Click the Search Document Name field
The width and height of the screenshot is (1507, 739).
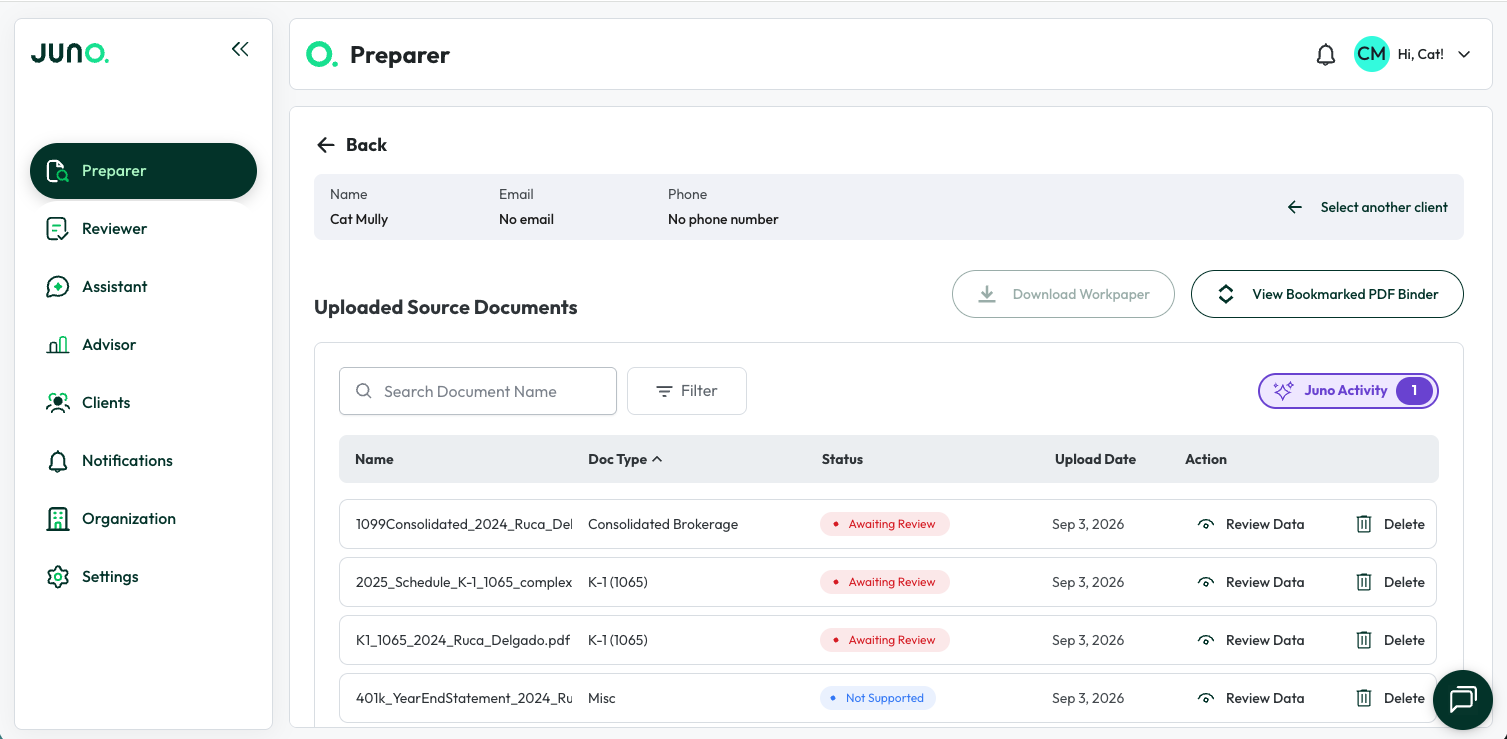(478, 391)
